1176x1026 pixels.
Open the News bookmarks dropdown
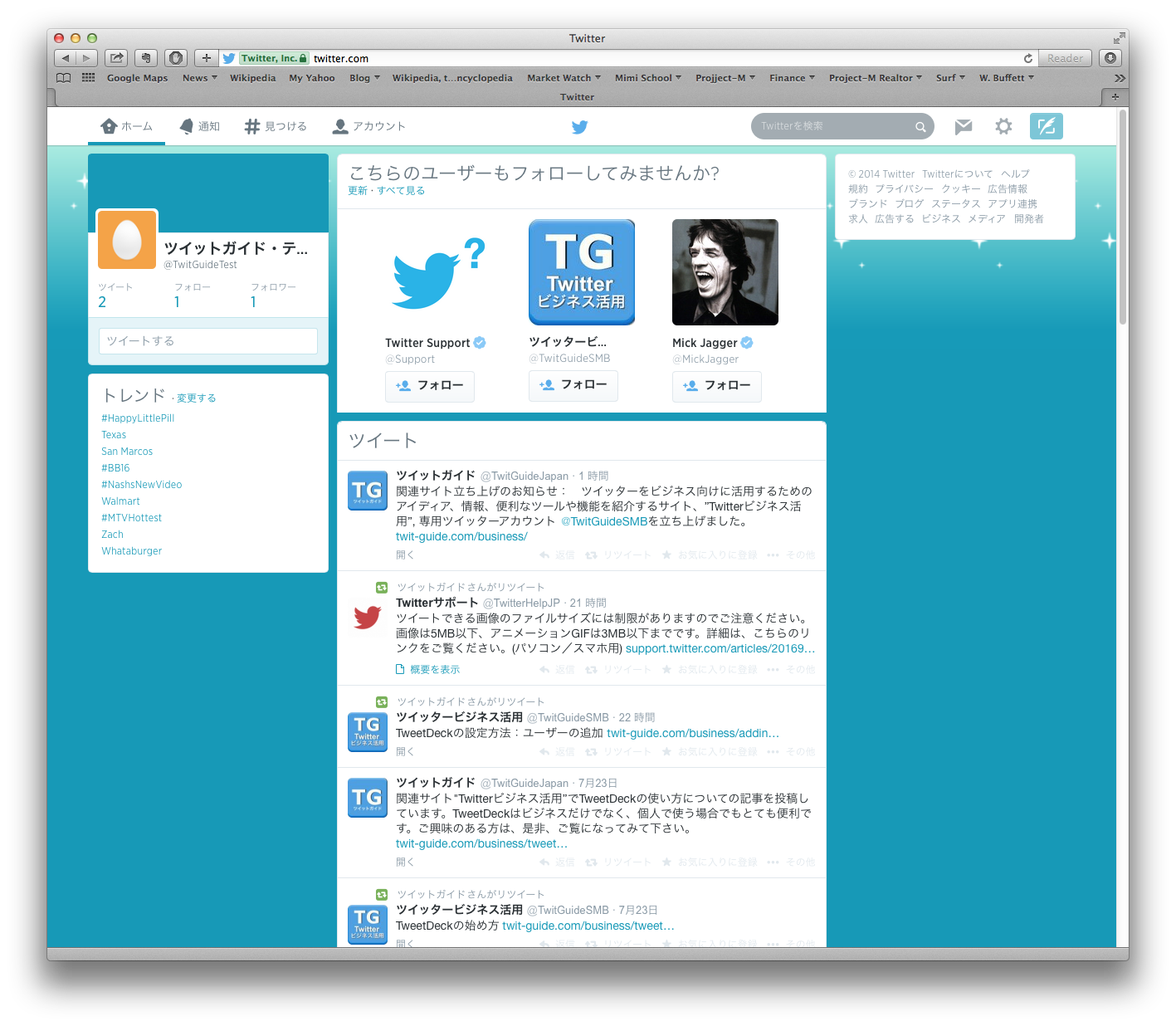200,78
